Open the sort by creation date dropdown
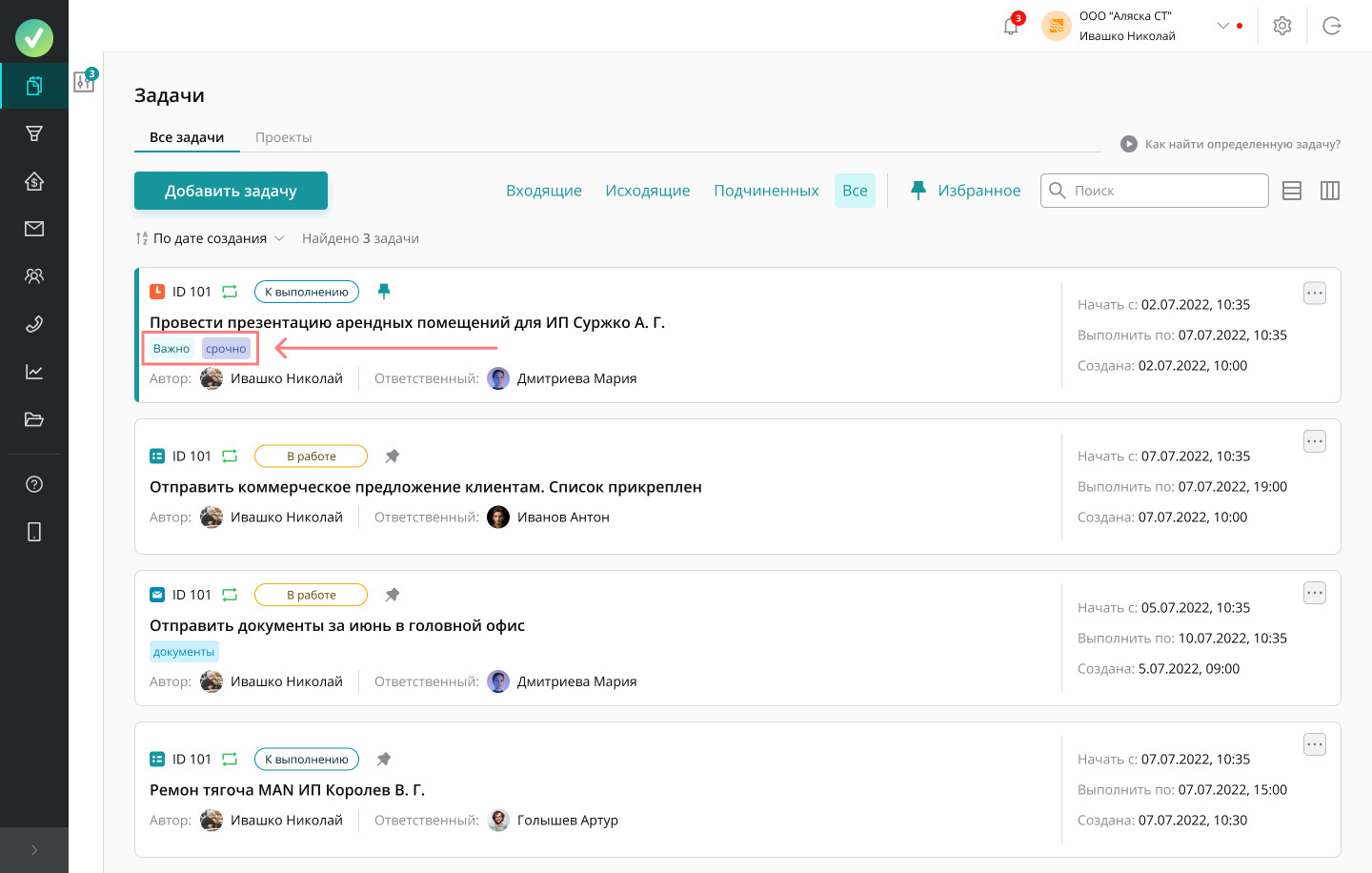 [211, 238]
